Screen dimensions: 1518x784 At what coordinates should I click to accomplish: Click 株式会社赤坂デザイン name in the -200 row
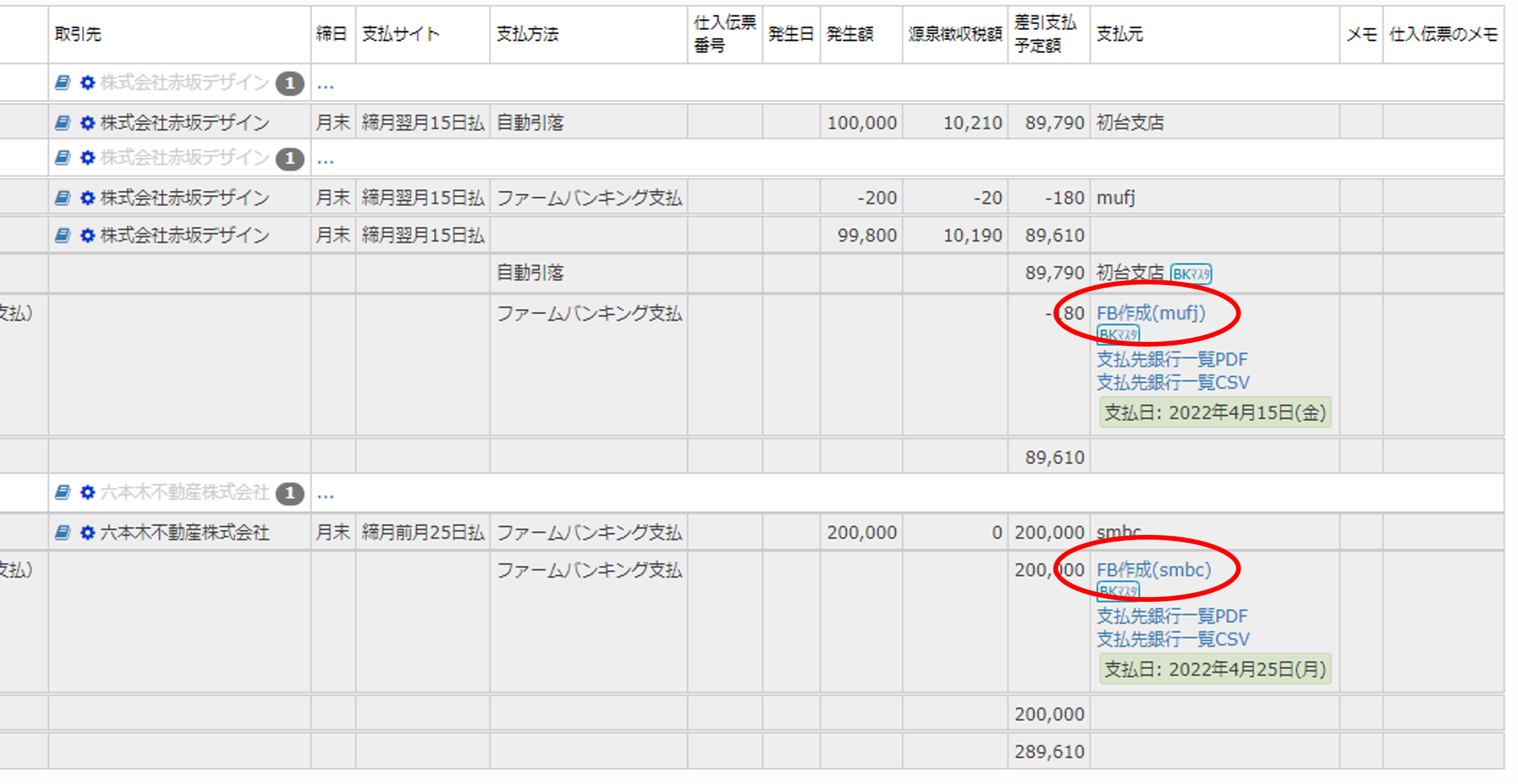pos(185,198)
